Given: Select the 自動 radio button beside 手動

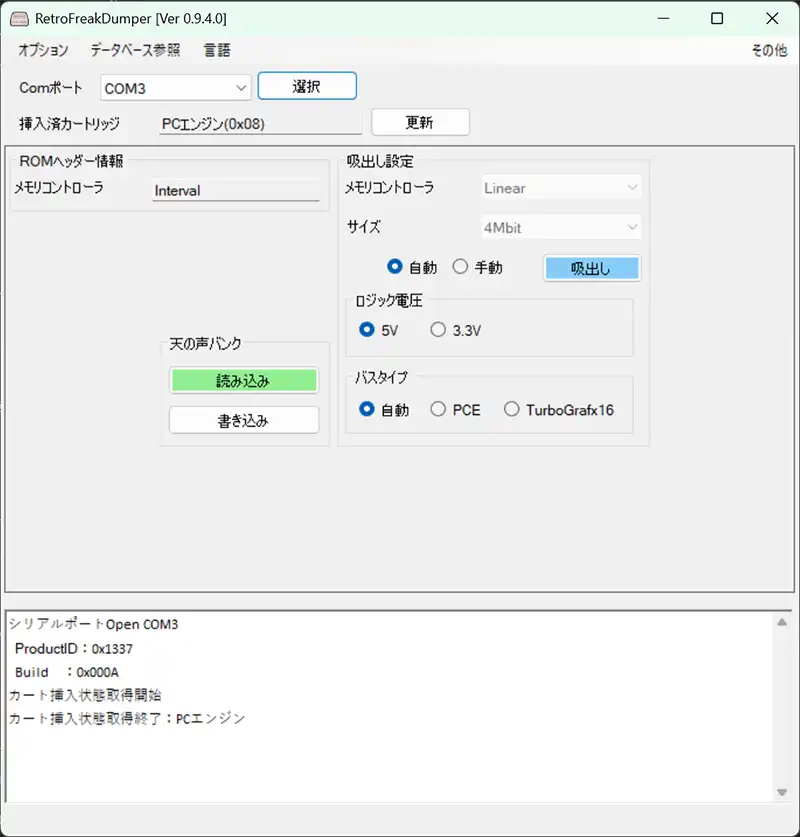Looking at the screenshot, I should pos(395,267).
